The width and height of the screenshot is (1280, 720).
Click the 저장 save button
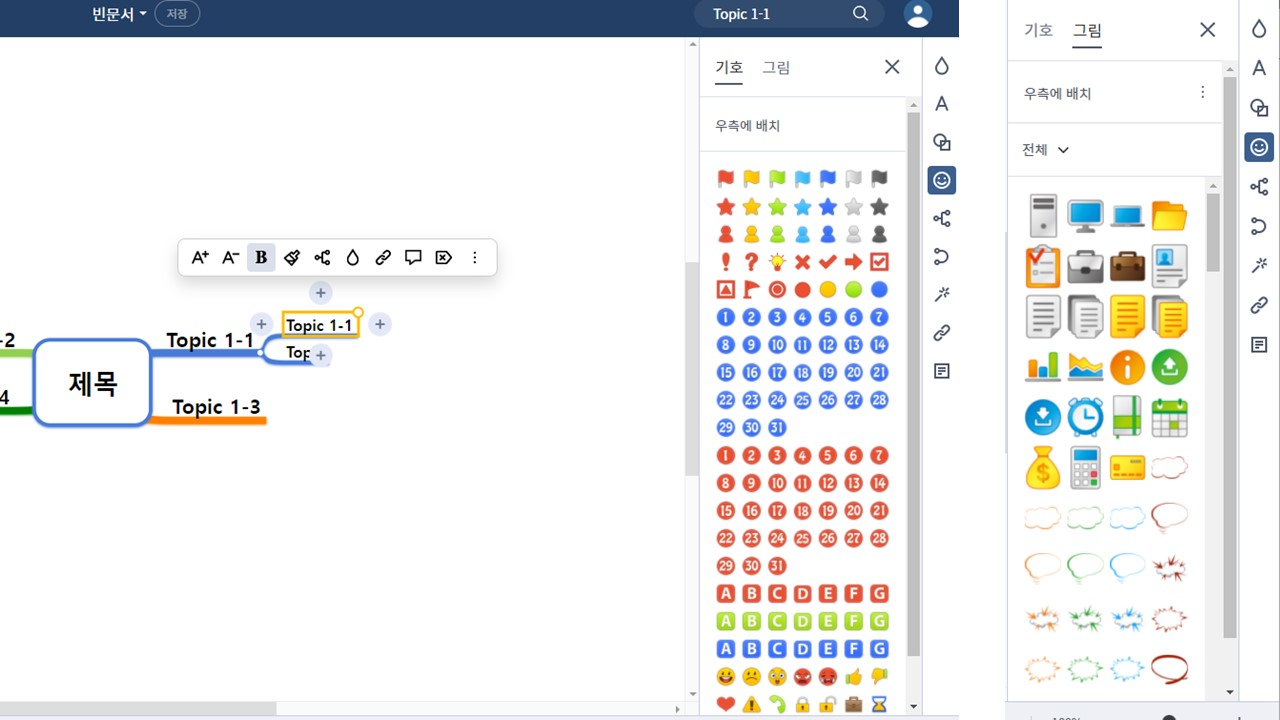[177, 14]
